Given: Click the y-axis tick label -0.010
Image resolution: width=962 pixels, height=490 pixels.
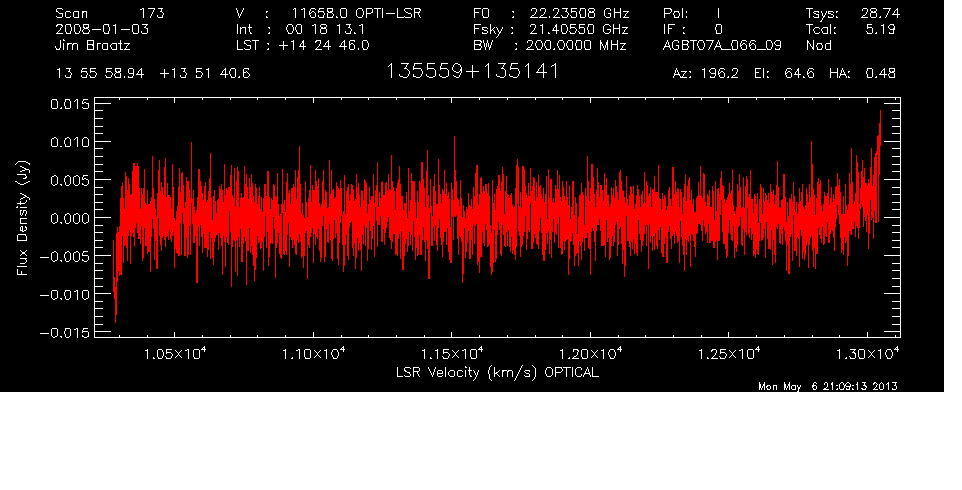Looking at the screenshot, I should pos(65,294).
